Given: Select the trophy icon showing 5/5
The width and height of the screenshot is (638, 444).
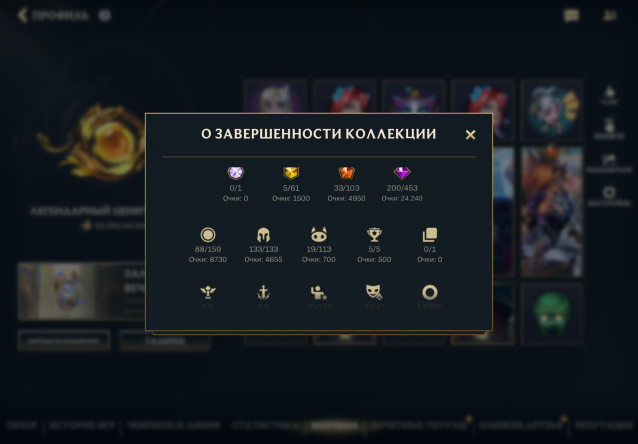Looking at the screenshot, I should coord(374,235).
